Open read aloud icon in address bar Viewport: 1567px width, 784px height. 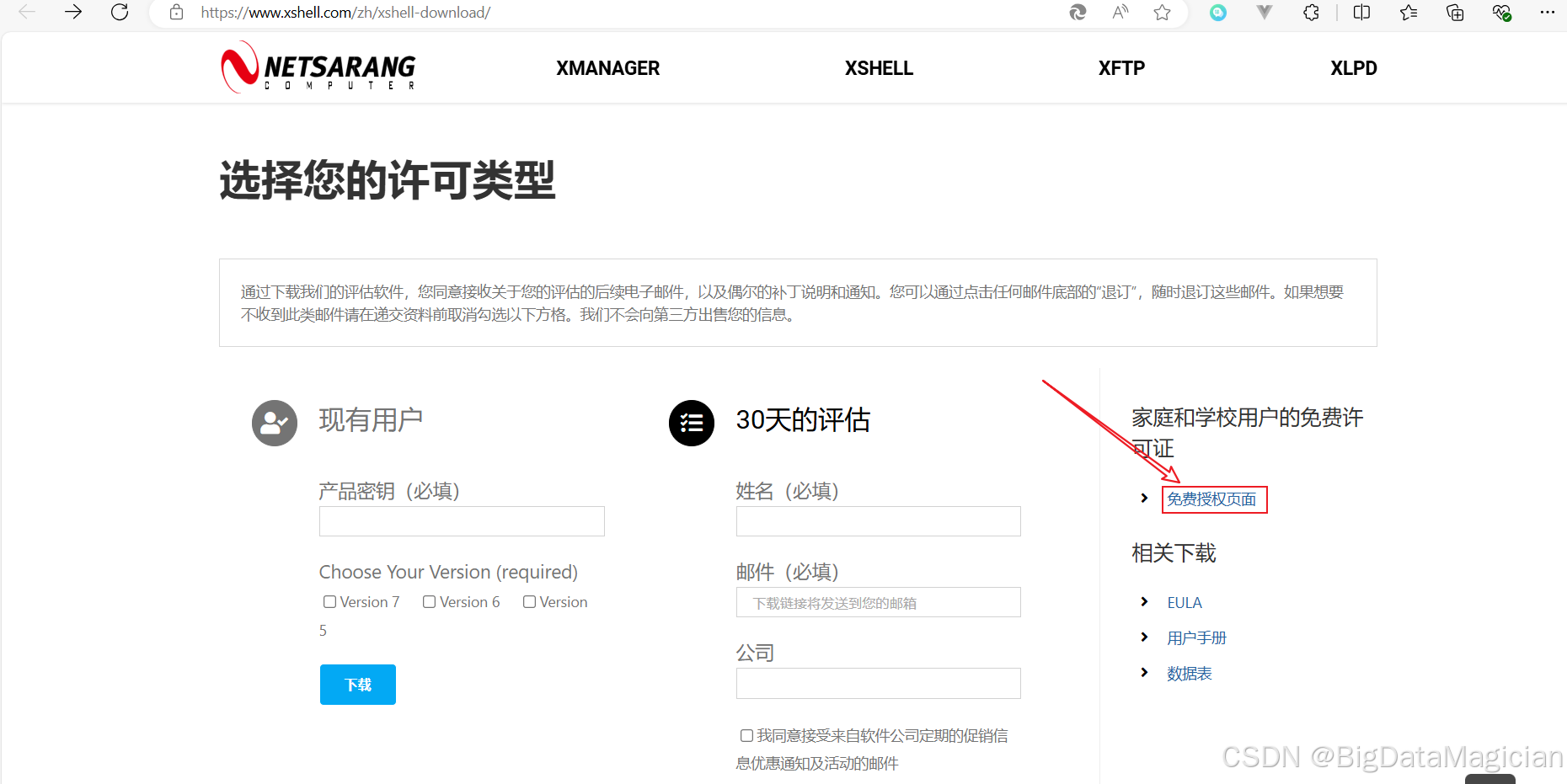(1120, 12)
